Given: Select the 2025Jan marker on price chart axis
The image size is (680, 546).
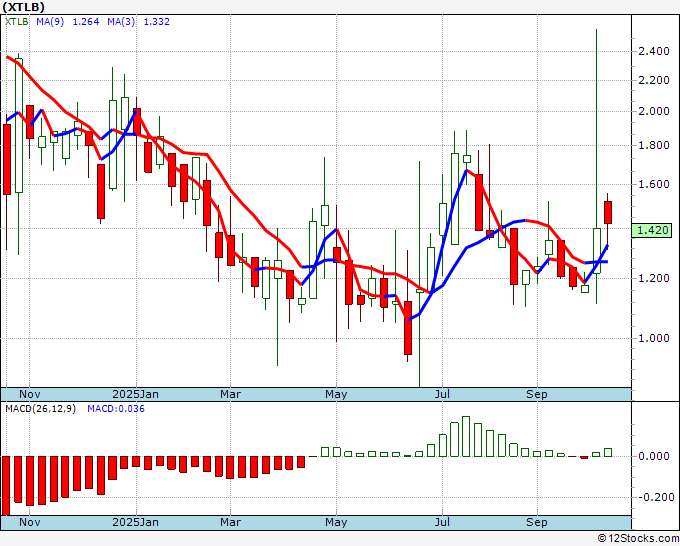Looking at the screenshot, I should click(135, 394).
